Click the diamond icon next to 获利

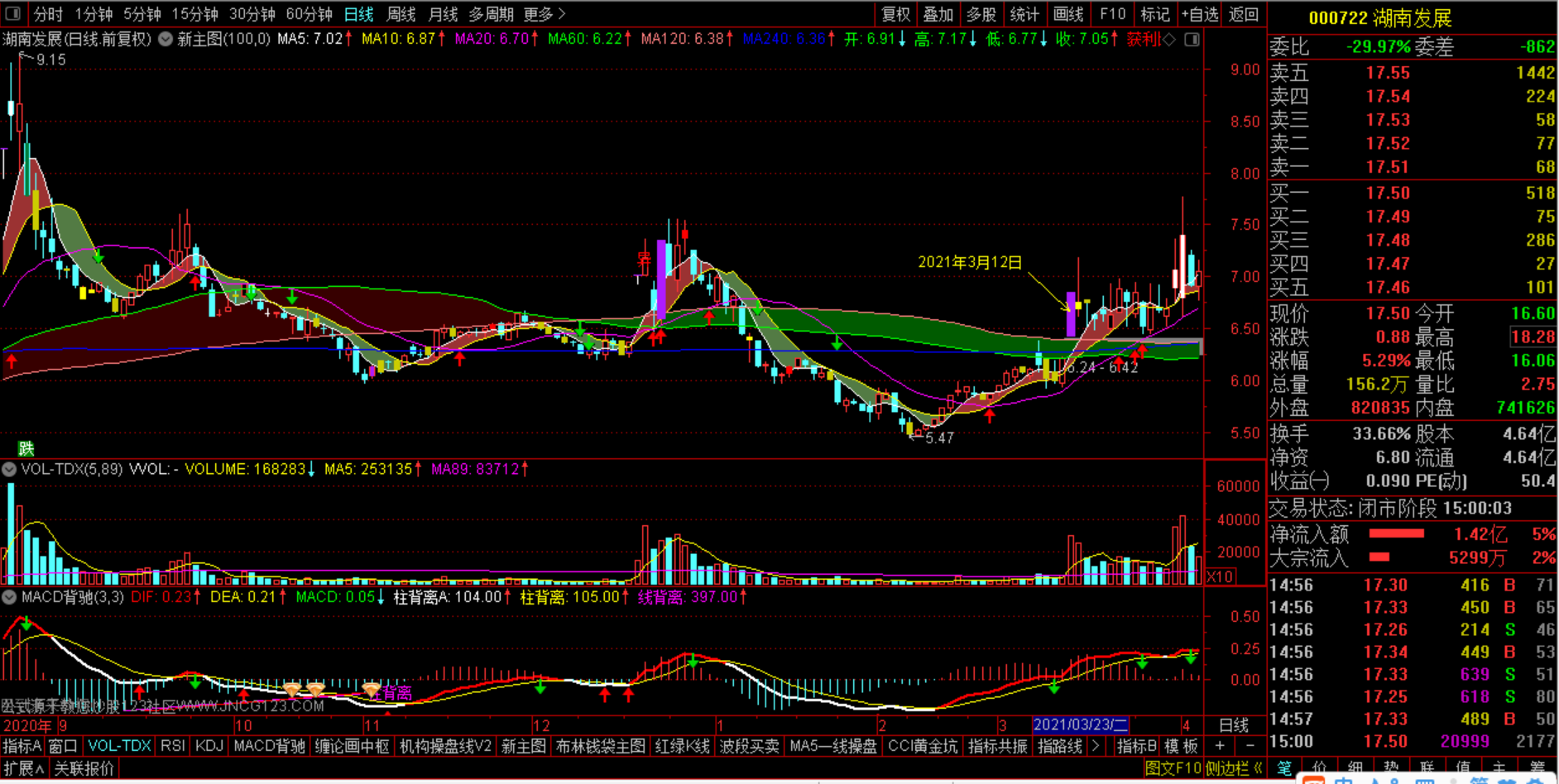coord(1169,39)
